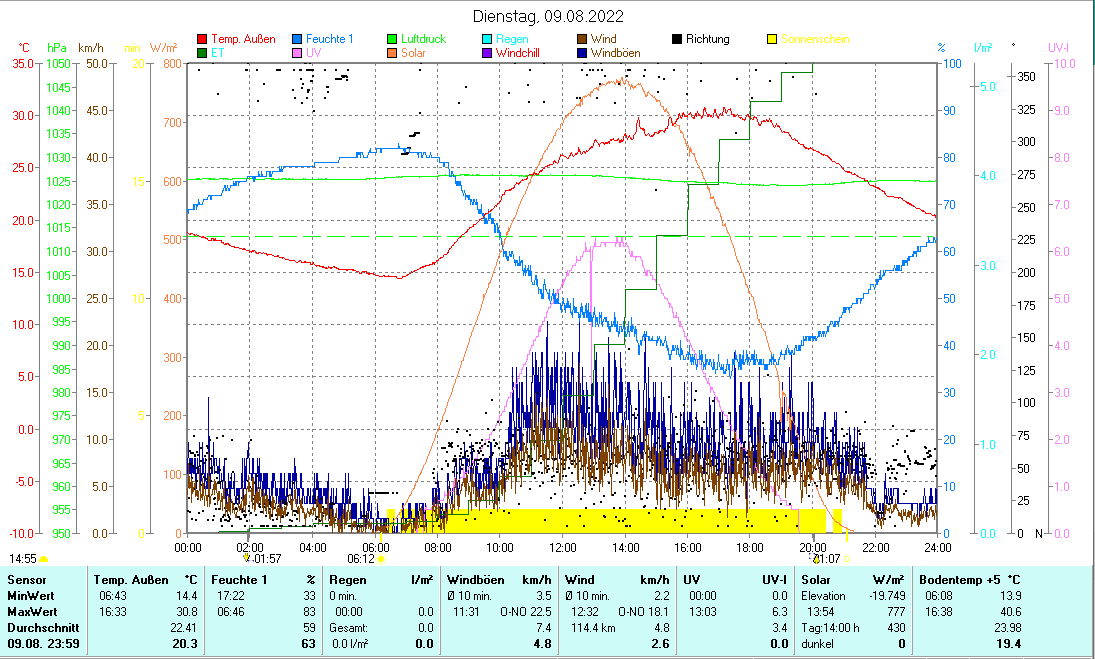The height and width of the screenshot is (659, 1095).
Task: Click the Temp. Außen table column header
Action: [x=131, y=580]
